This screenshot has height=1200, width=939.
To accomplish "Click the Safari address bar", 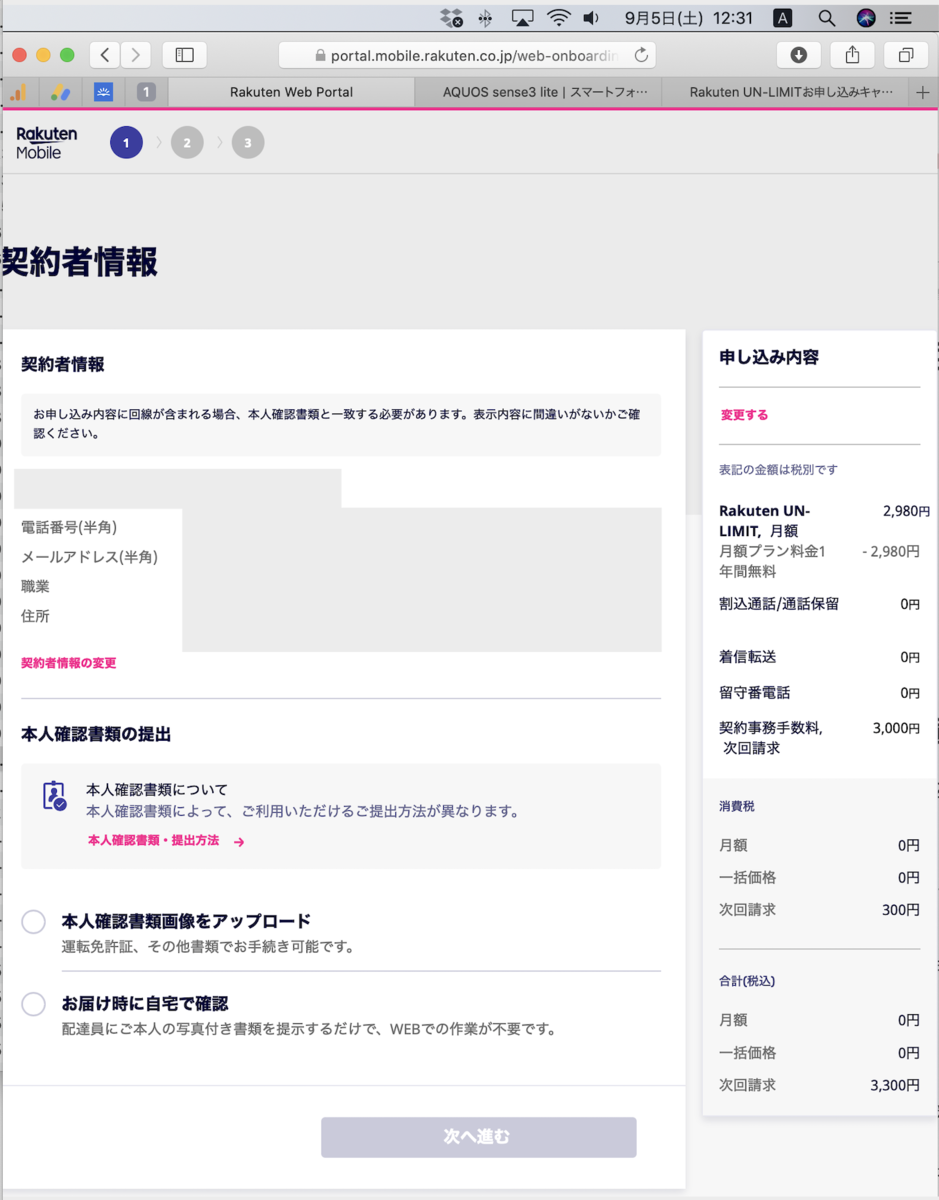I will point(470,55).
